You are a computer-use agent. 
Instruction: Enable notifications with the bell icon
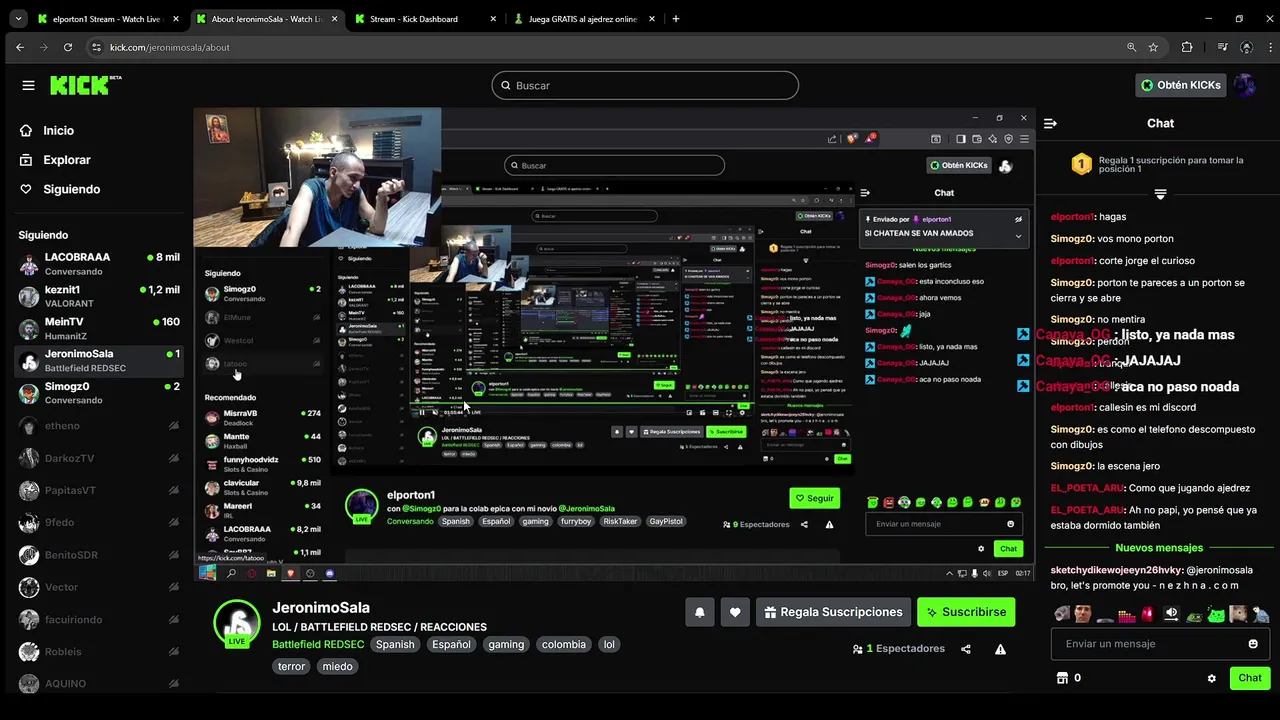(x=700, y=612)
